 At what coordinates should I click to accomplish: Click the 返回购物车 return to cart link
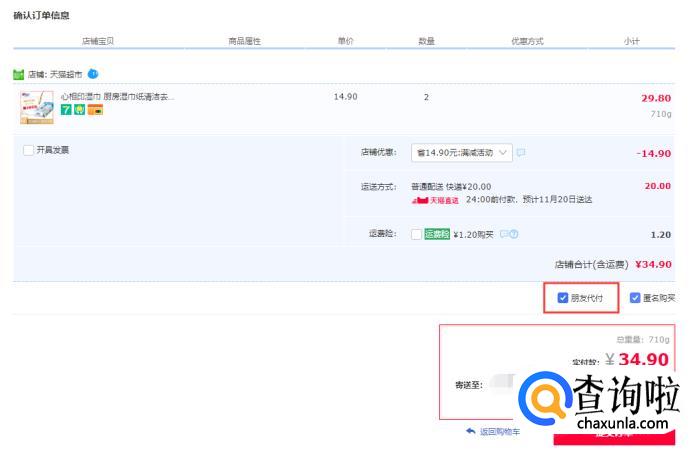point(500,432)
